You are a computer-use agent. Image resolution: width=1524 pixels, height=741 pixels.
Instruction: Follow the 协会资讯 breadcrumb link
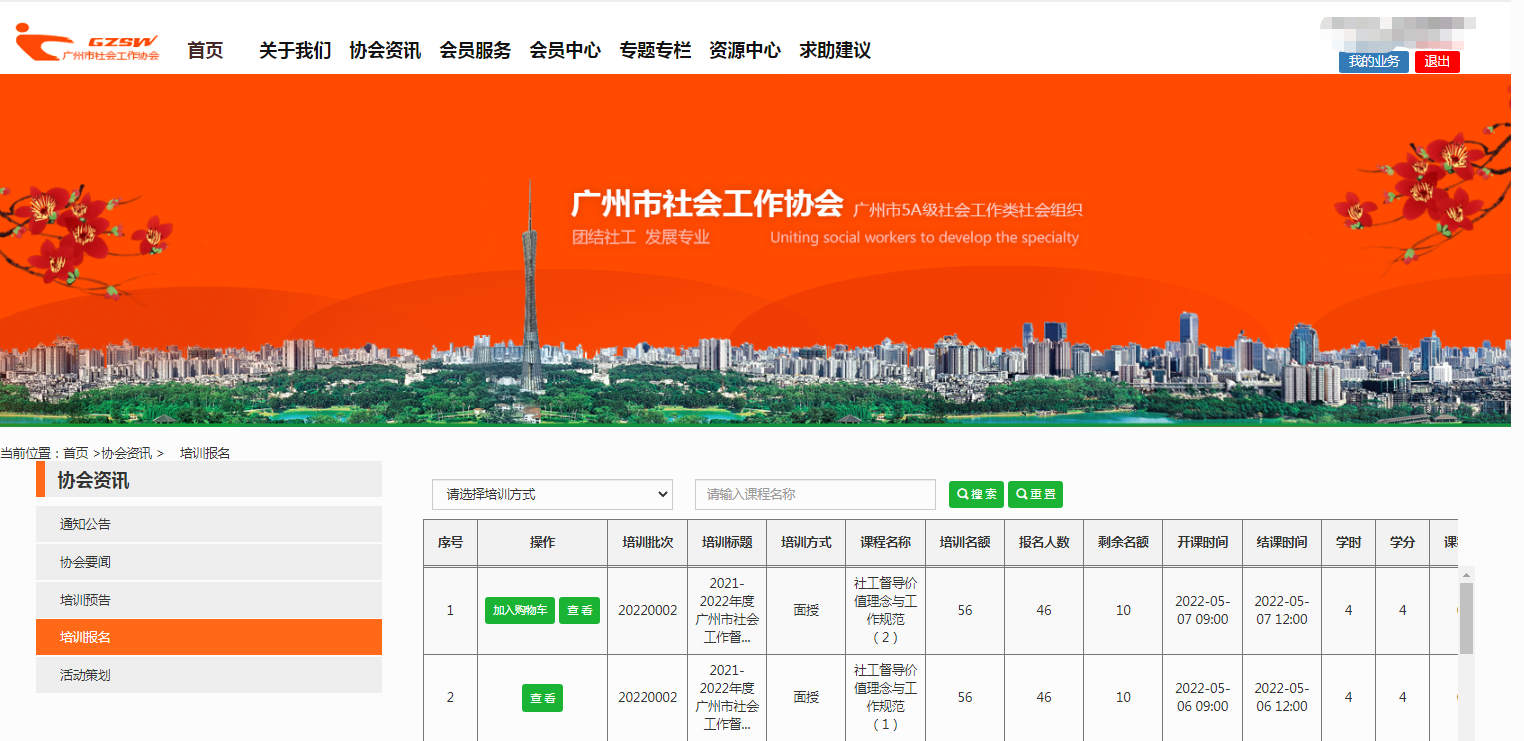tap(126, 453)
